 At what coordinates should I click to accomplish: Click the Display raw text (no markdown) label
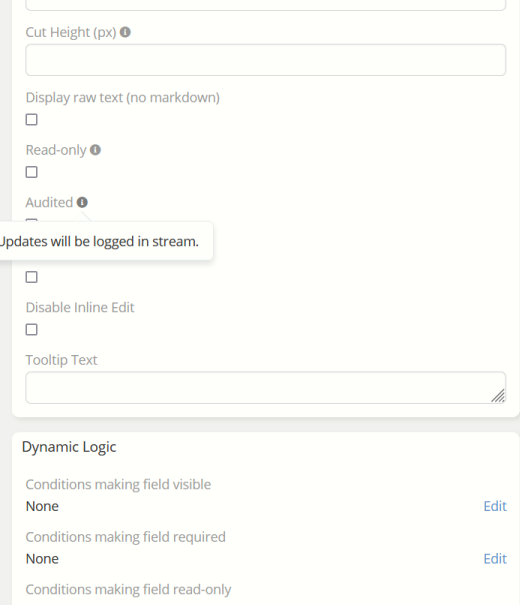123,98
